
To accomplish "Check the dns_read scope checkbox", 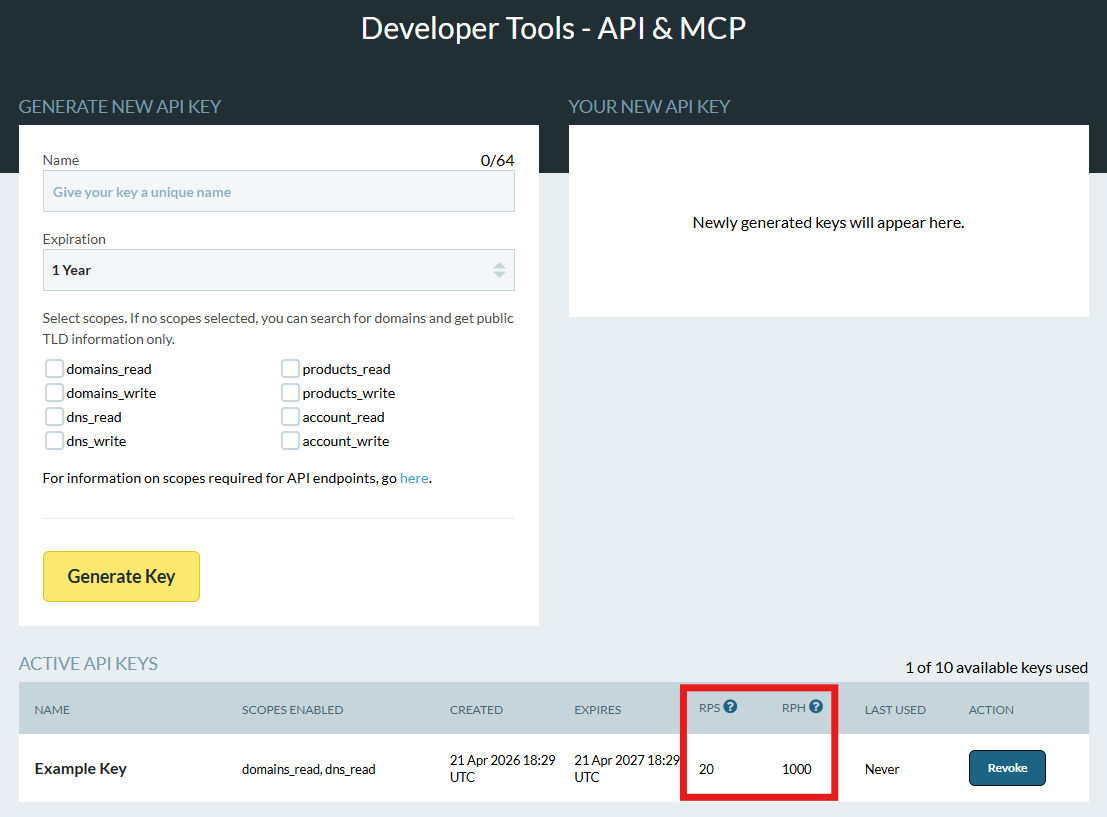I will 54,416.
